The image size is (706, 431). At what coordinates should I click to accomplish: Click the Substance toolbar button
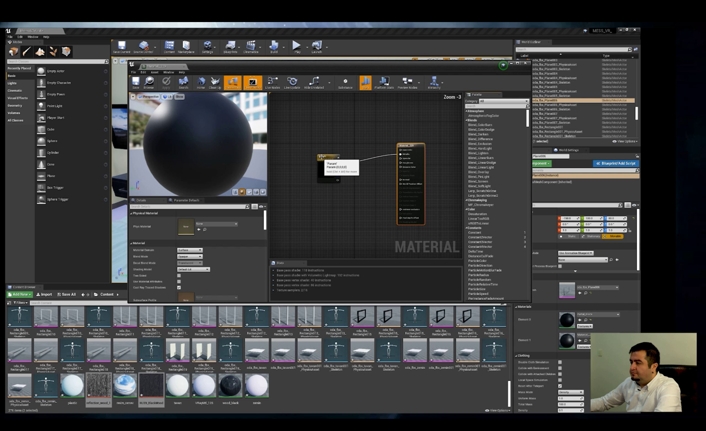tap(345, 83)
